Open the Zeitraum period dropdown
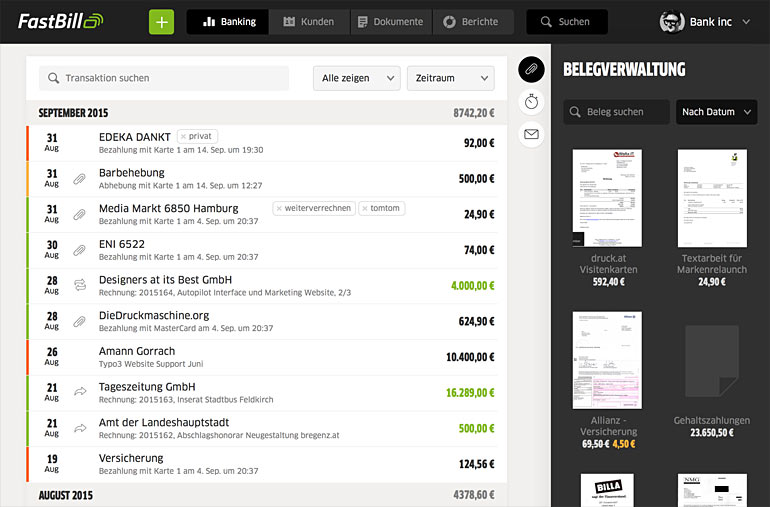Viewport: 770px width, 507px height. [x=450, y=78]
